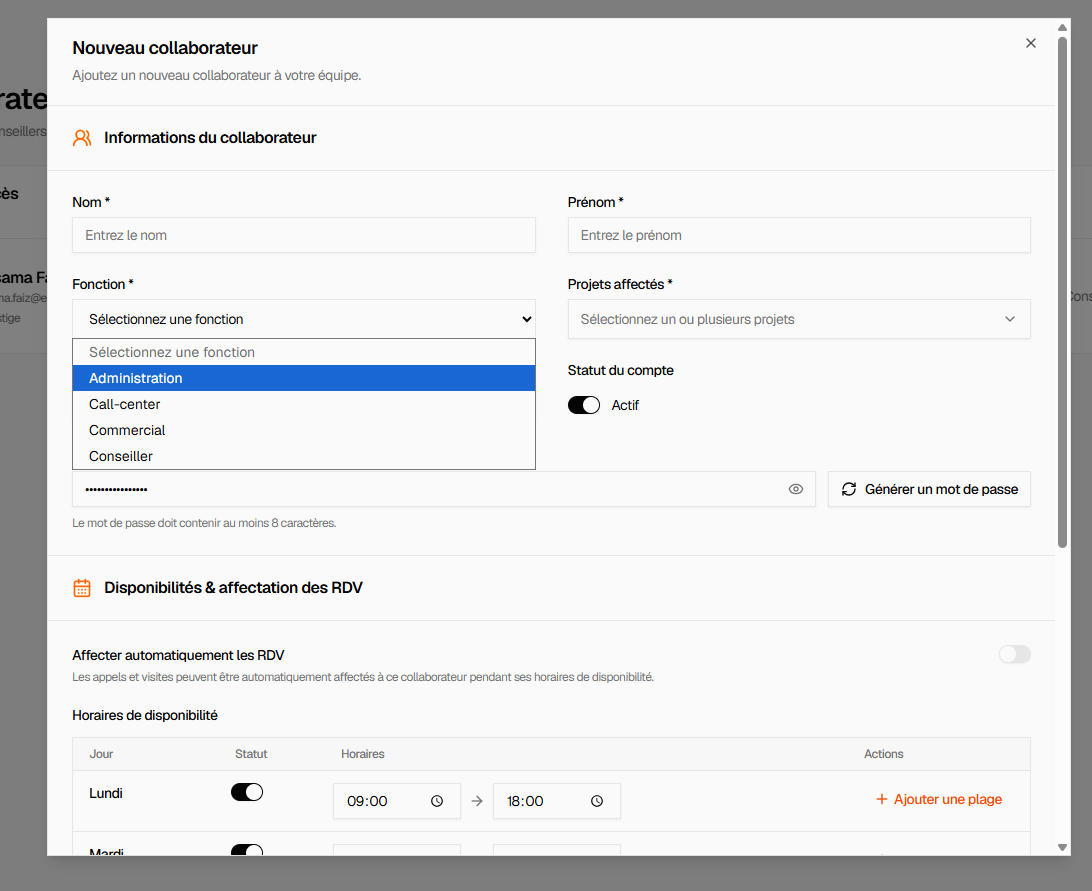Toggle Lundi availability switch
Viewport: 1092px width, 891px height.
pos(247,792)
